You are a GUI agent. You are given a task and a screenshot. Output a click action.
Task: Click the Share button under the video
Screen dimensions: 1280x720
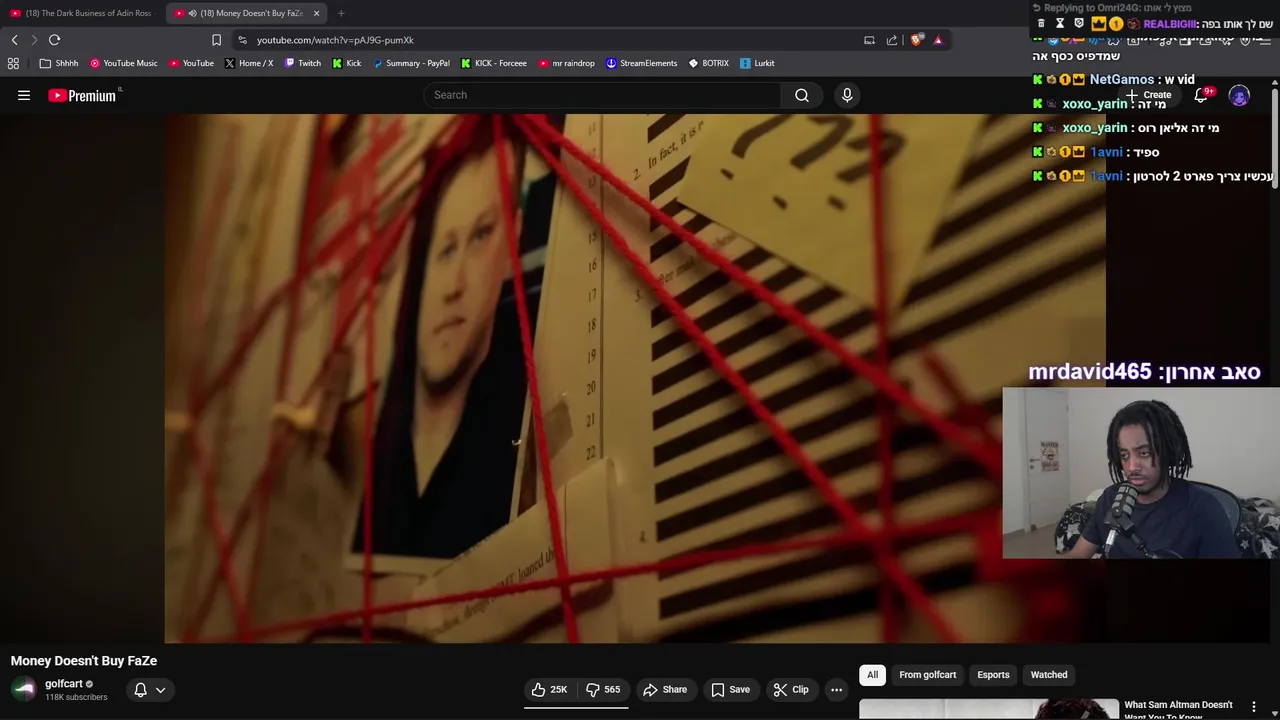[x=665, y=689]
